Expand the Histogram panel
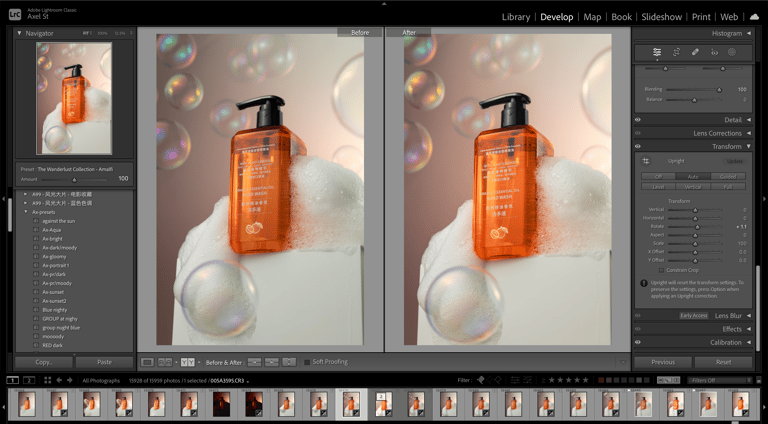This screenshot has width=768, height=424. 749,33
